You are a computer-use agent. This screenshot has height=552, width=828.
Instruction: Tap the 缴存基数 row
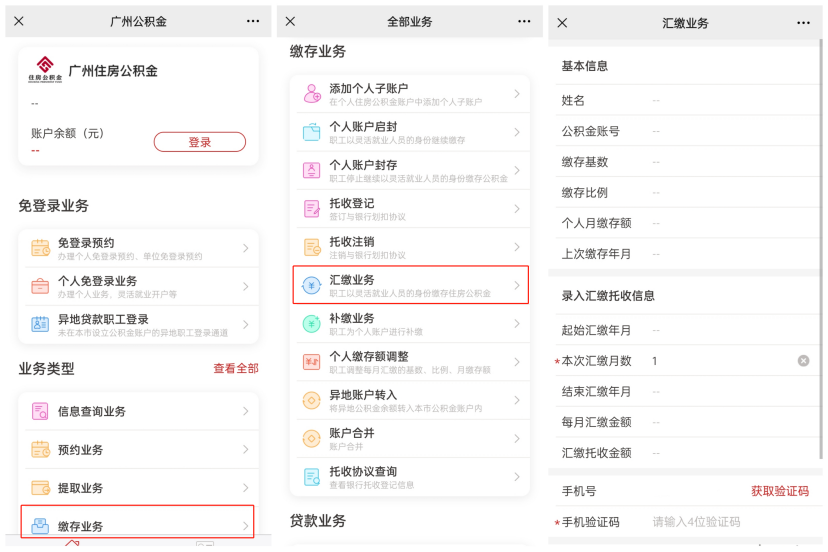pos(686,162)
